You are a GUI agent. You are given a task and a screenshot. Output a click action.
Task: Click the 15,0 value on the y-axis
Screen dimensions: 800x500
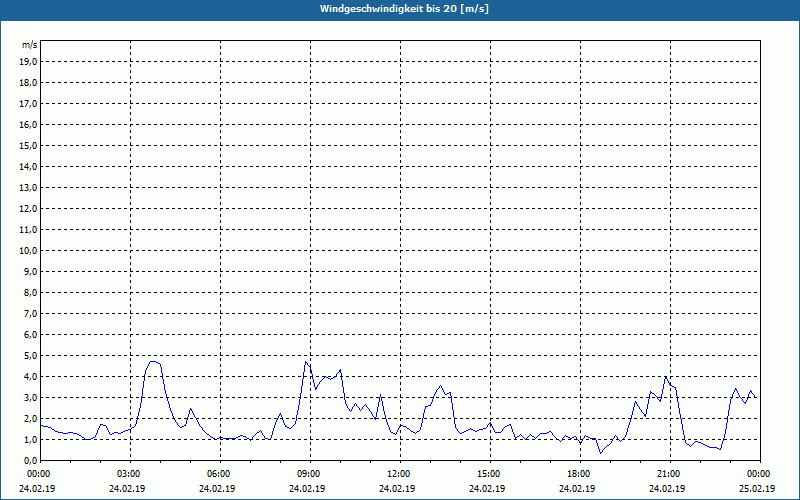pyautogui.click(x=28, y=145)
